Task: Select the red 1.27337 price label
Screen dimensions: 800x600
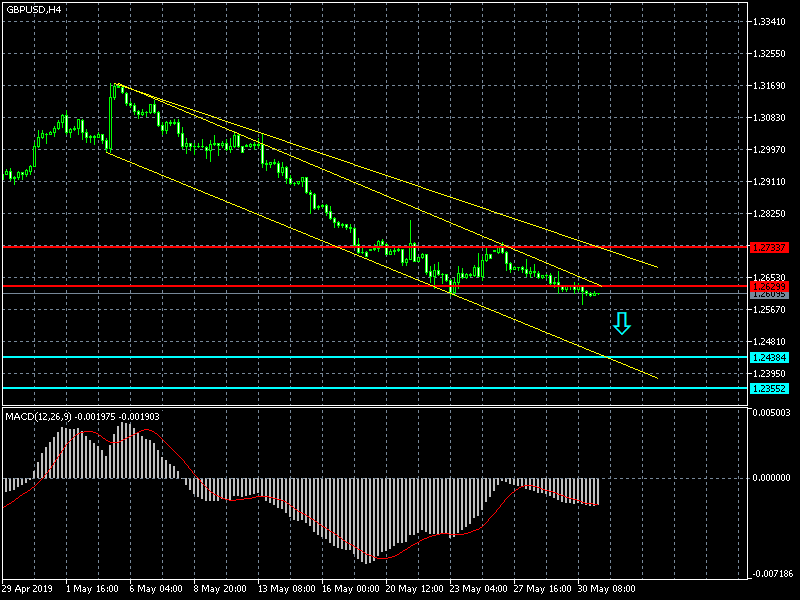Action: click(x=768, y=246)
